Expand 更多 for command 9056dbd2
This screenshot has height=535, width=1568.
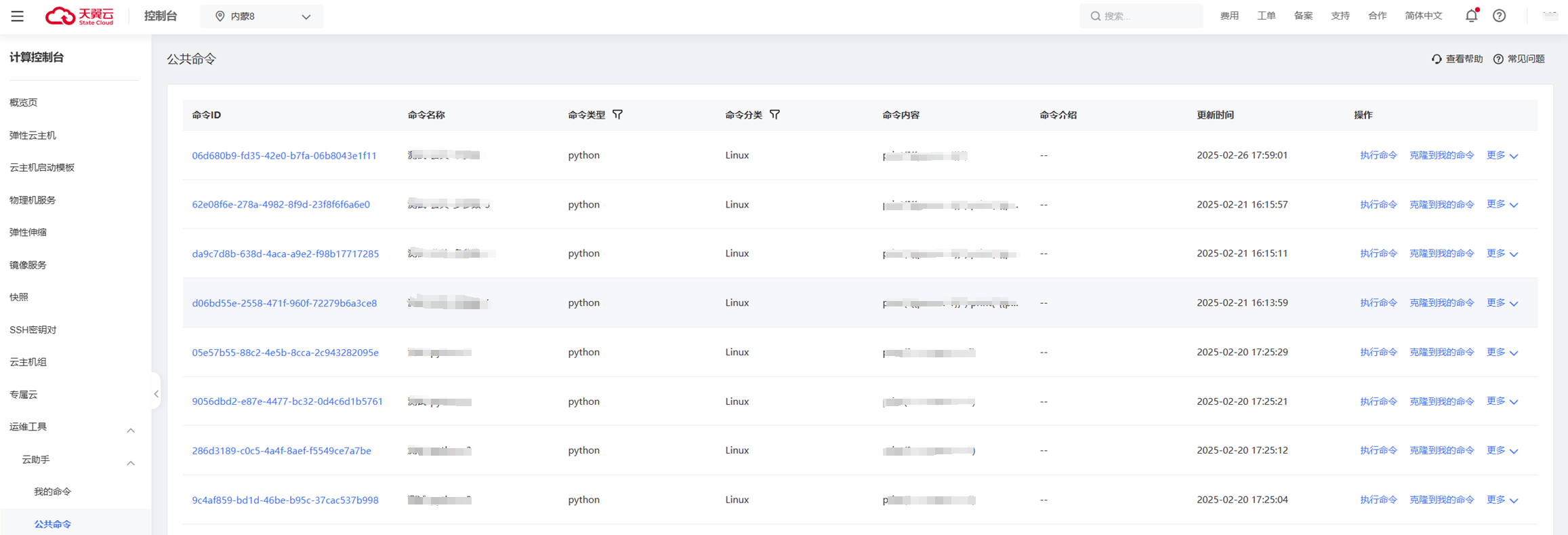(1502, 401)
